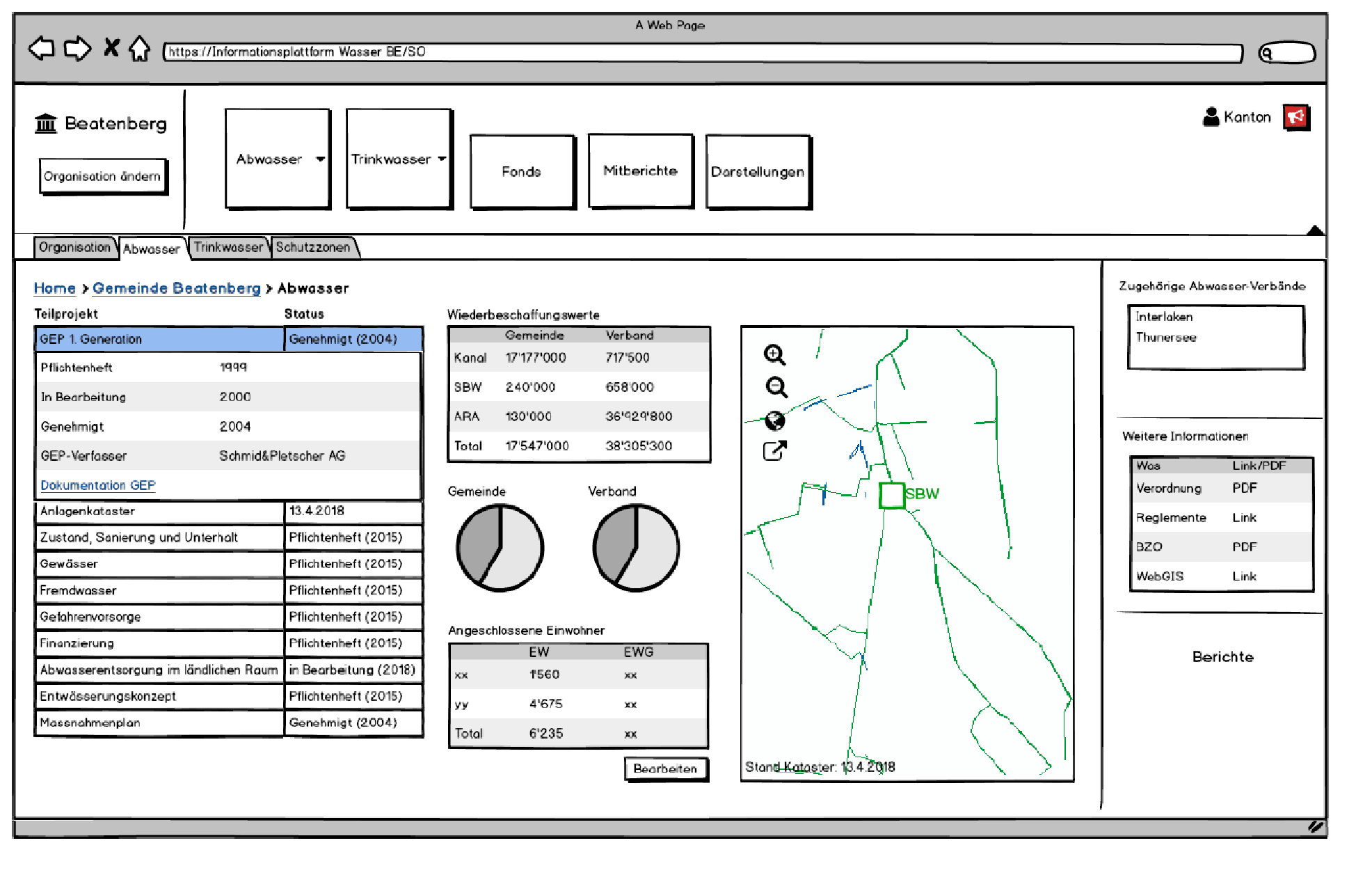Switch to the Schutzzonen tab
This screenshot has width=1372, height=875.
313,247
